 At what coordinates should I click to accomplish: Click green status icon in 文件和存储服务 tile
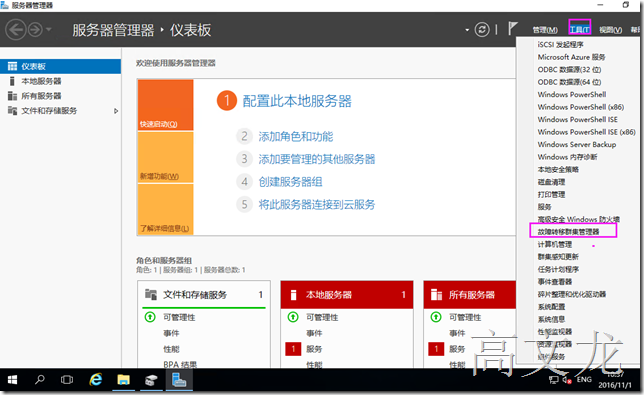pyautogui.click(x=150, y=317)
